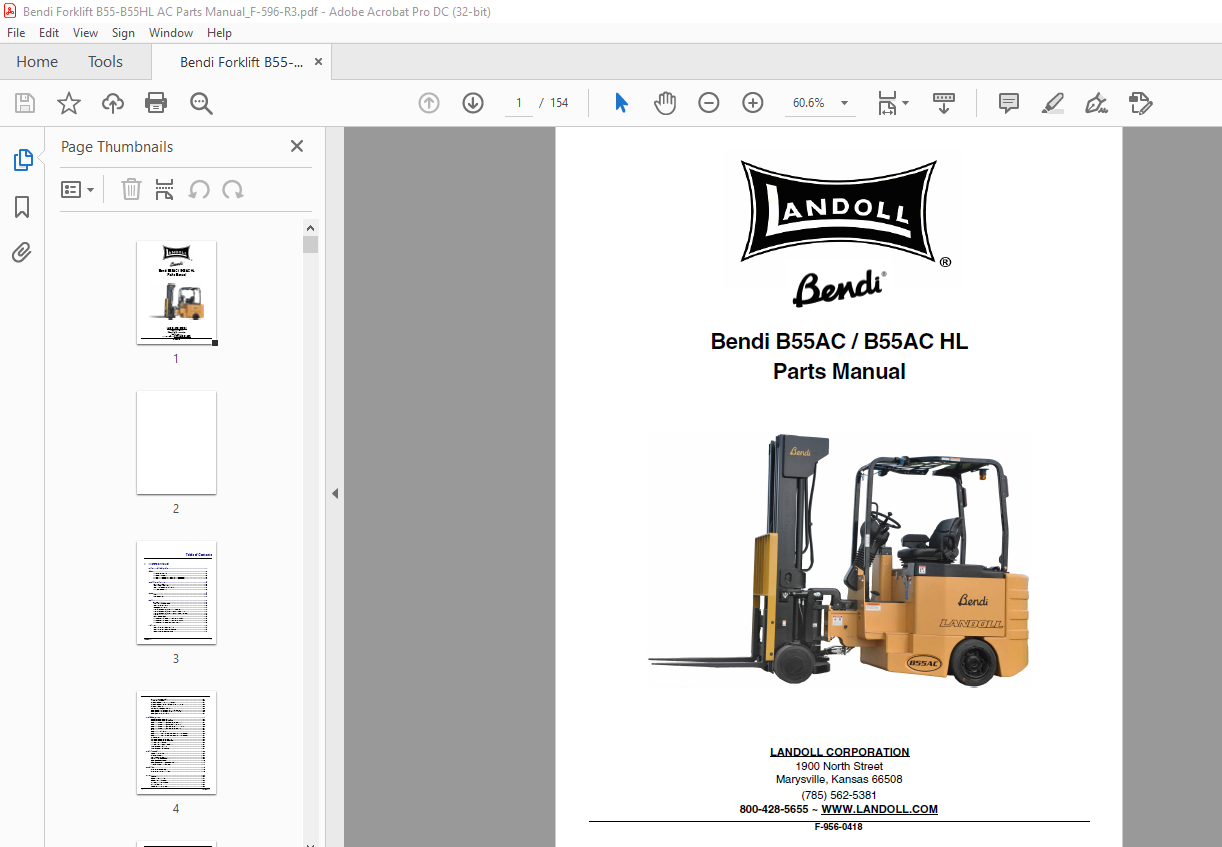1222x847 pixels.
Task: Click the page number input field
Action: (519, 103)
